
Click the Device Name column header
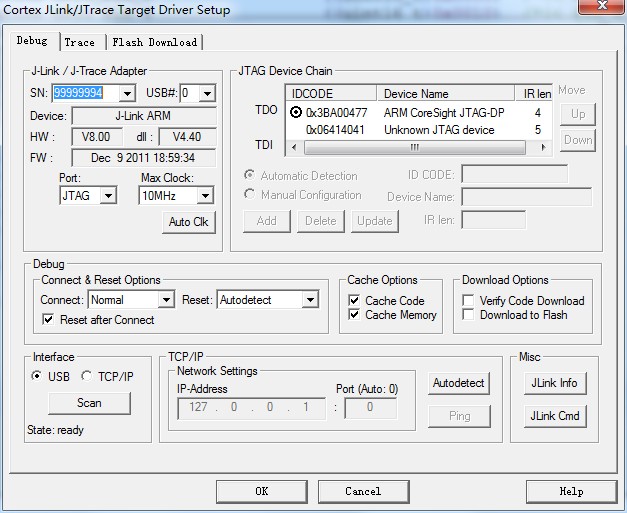[x=445, y=94]
